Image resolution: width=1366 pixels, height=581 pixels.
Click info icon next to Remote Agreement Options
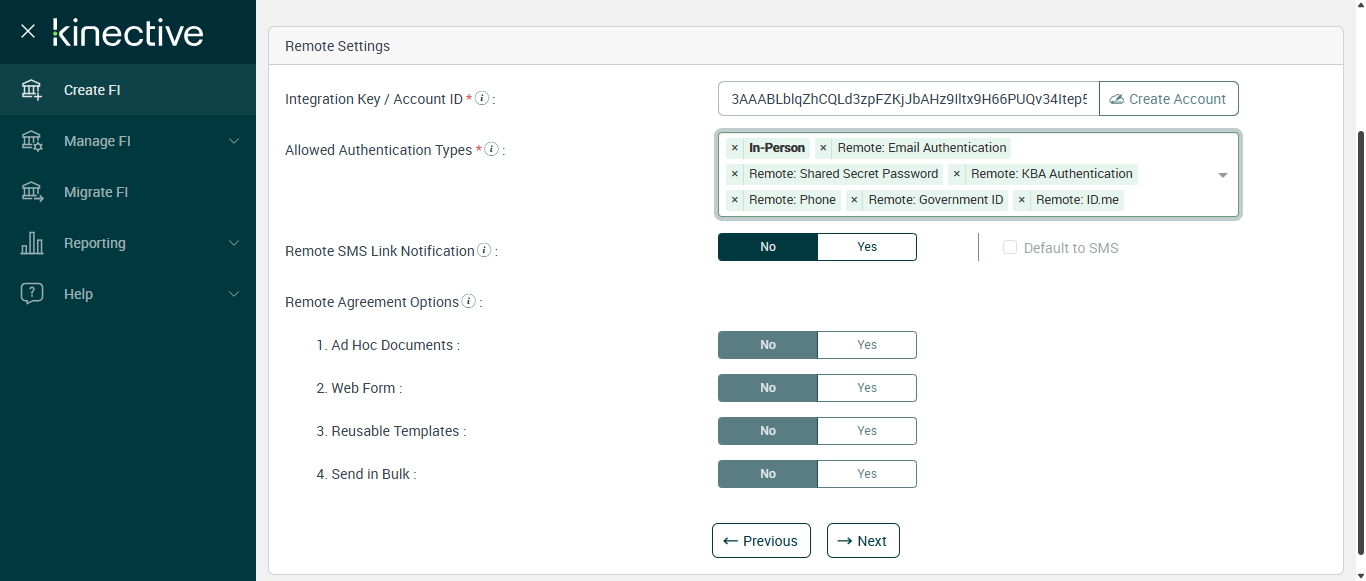[468, 301]
